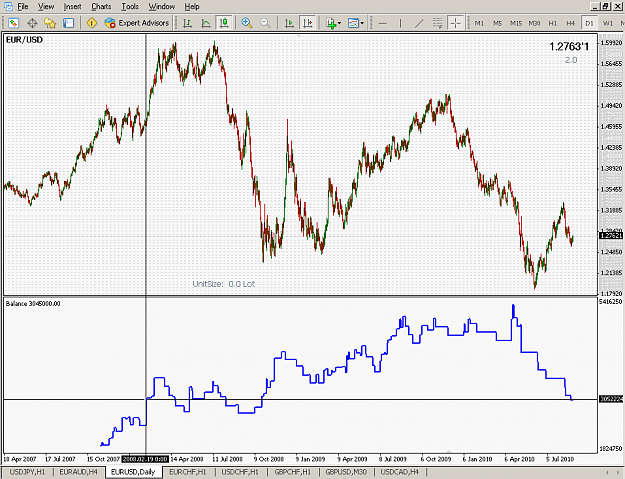Open the Insert menu
The image size is (625, 479).
pyautogui.click(x=72, y=6)
